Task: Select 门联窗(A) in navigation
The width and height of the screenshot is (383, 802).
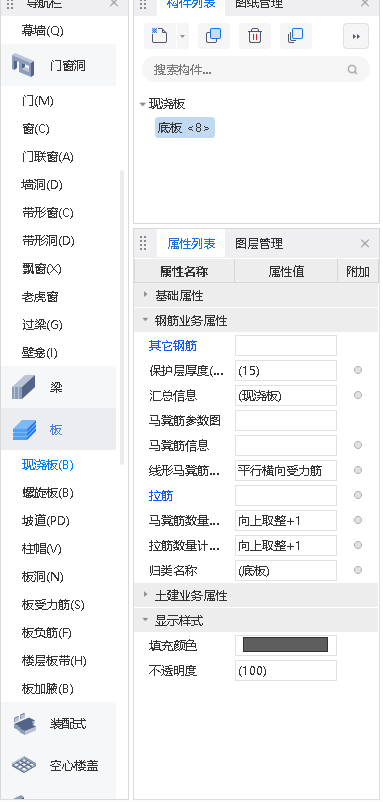Action: (48, 157)
